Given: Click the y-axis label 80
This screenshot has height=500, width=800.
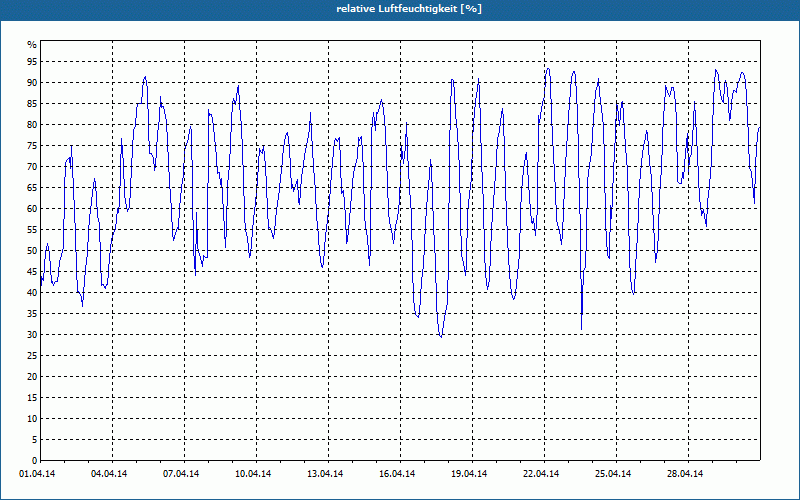Looking at the screenshot, I should [x=32, y=124].
